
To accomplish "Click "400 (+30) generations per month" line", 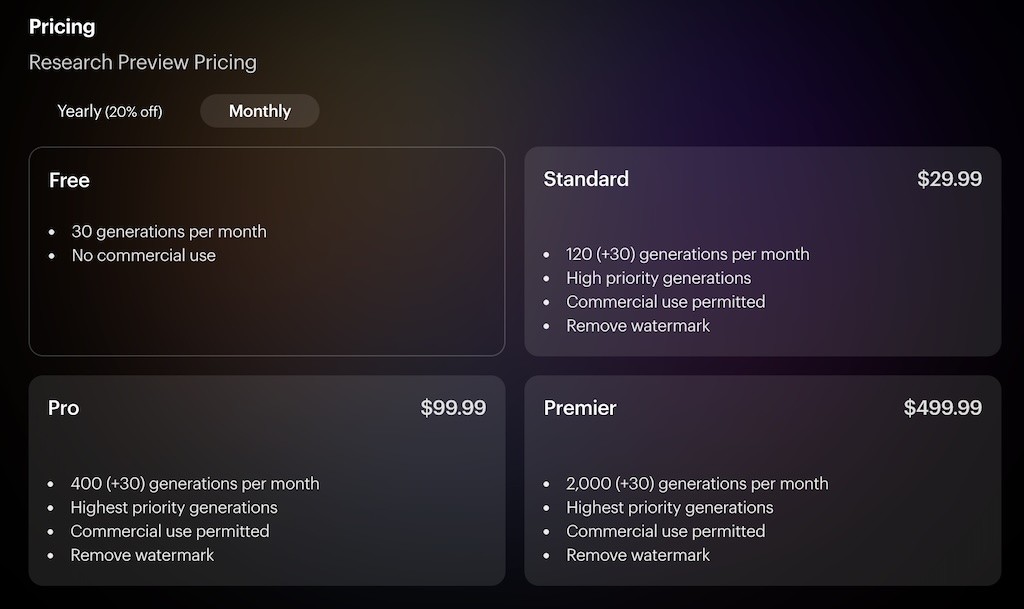I will click(x=195, y=484).
